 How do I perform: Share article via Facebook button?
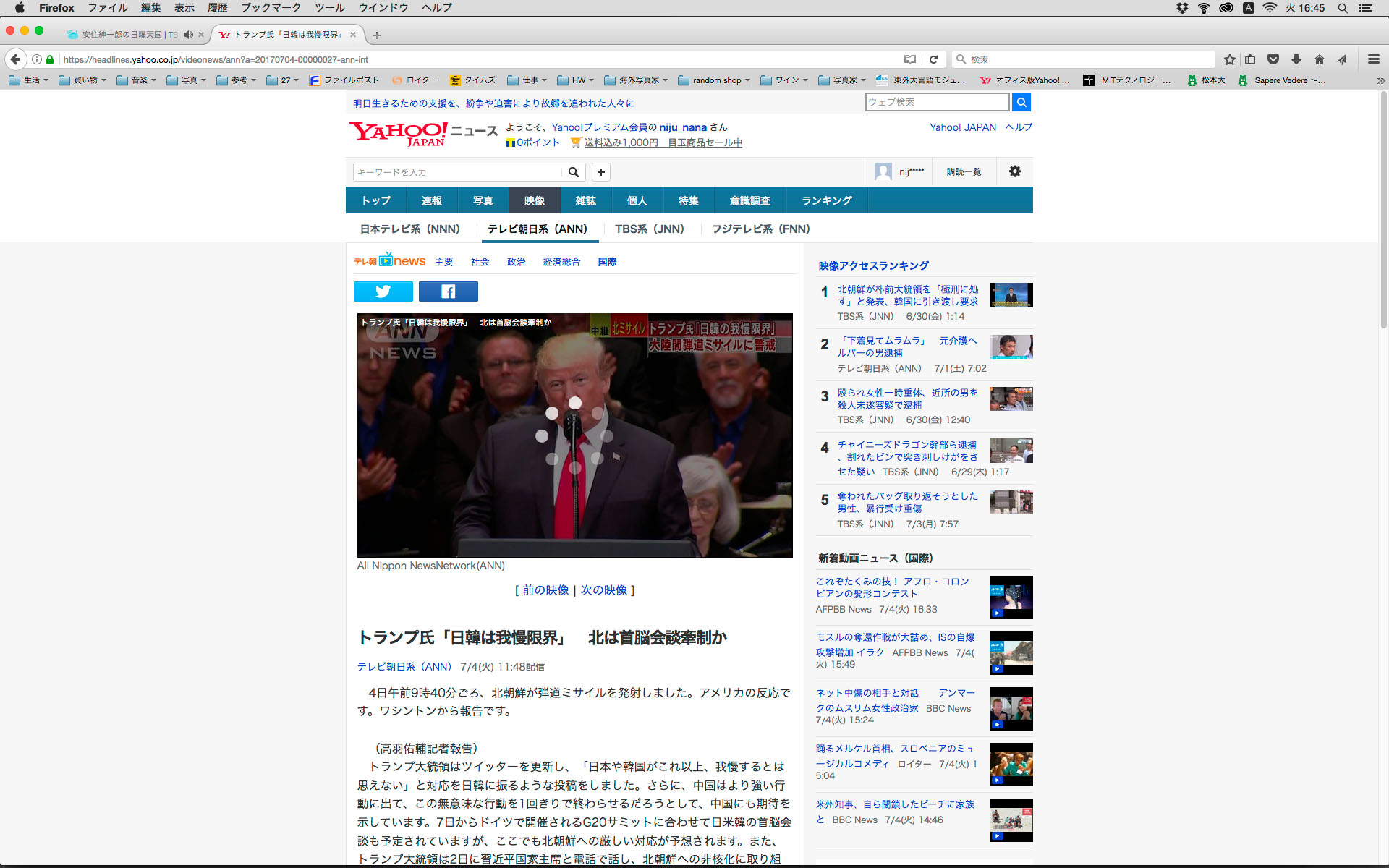[x=448, y=292]
